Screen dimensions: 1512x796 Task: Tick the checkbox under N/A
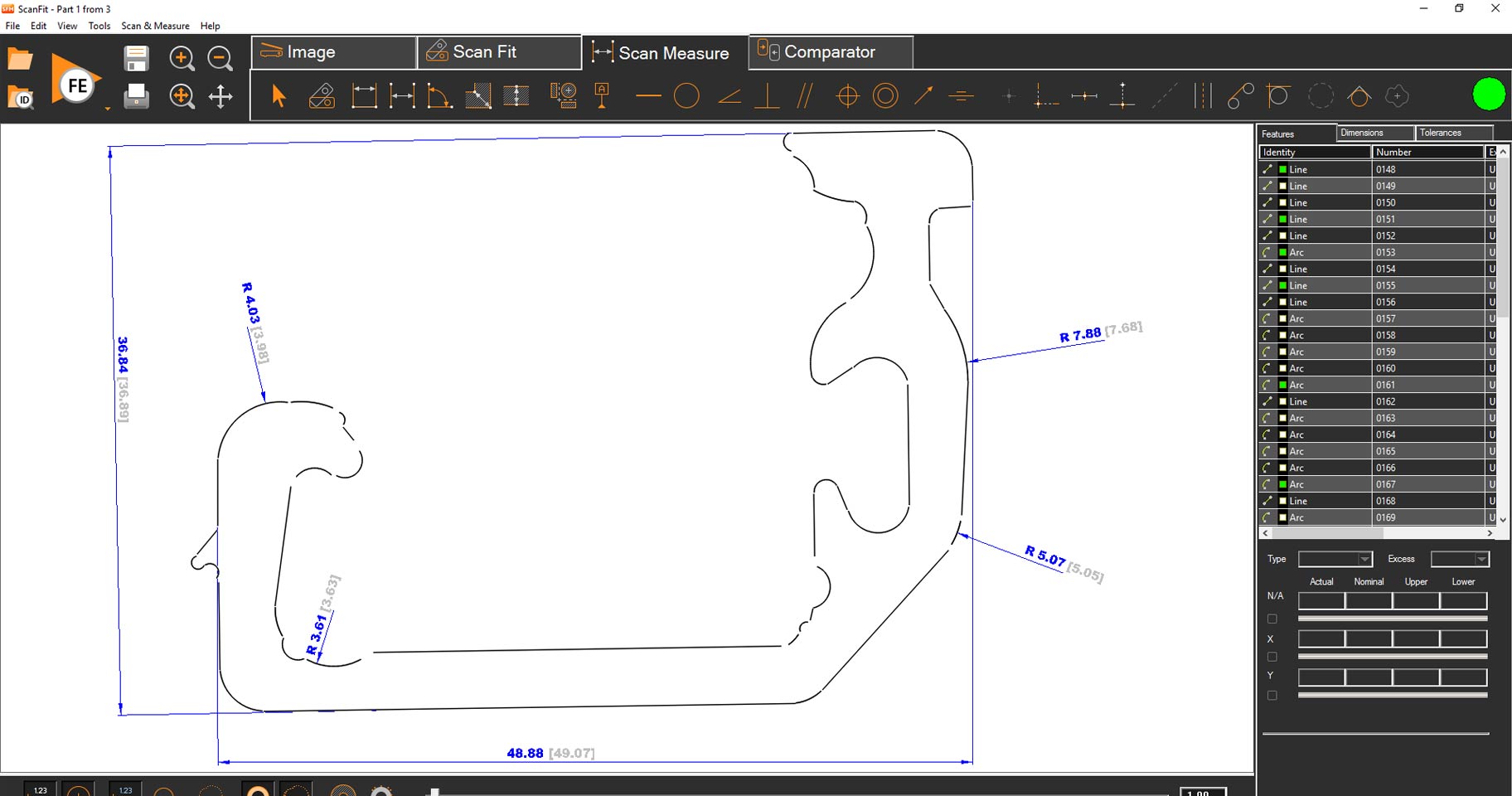(1272, 619)
